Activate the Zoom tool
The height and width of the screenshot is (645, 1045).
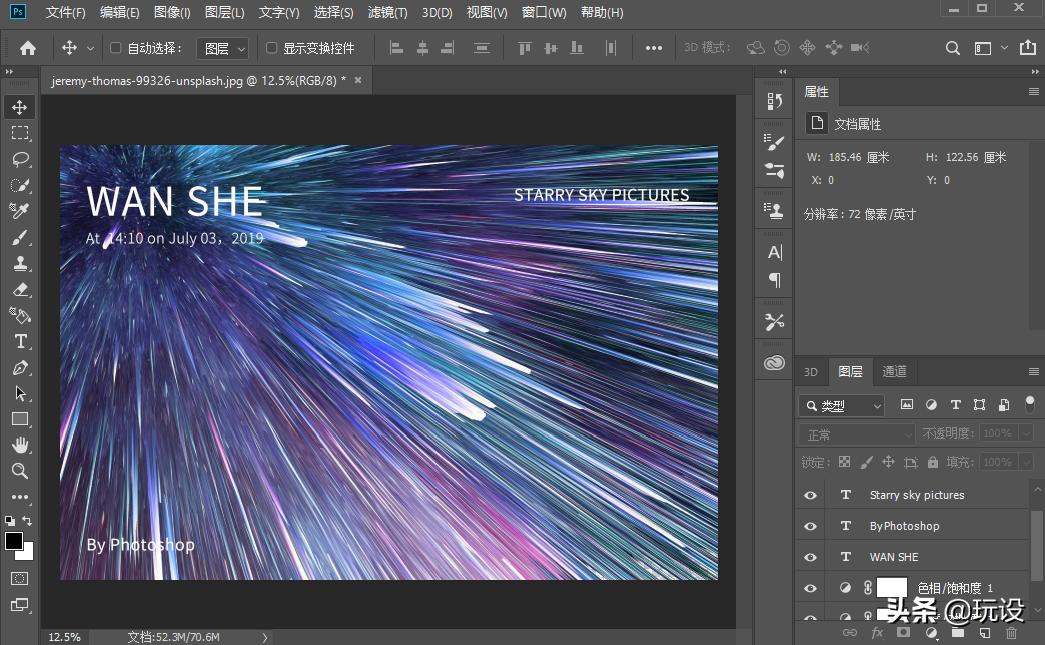[20, 471]
